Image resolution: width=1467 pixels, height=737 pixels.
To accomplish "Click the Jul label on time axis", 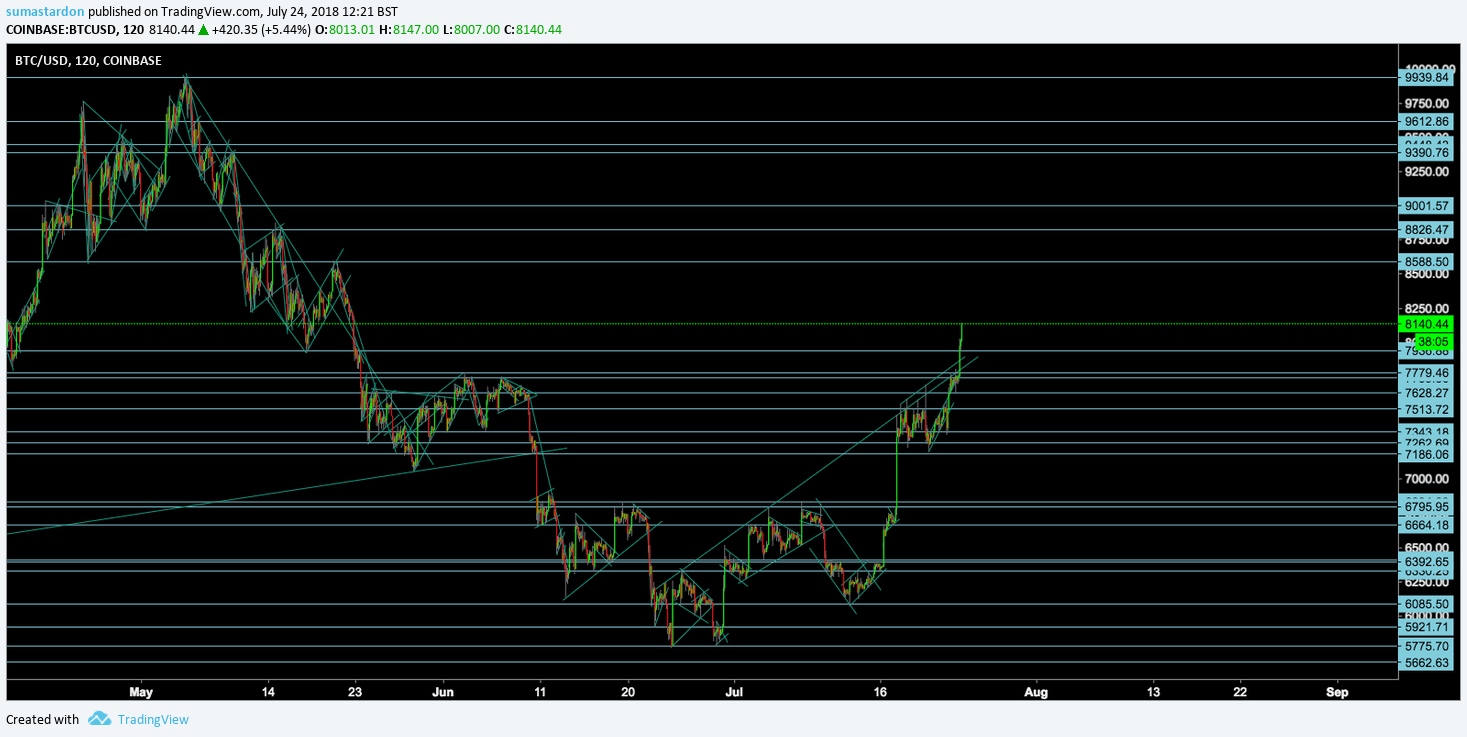I will (x=735, y=691).
